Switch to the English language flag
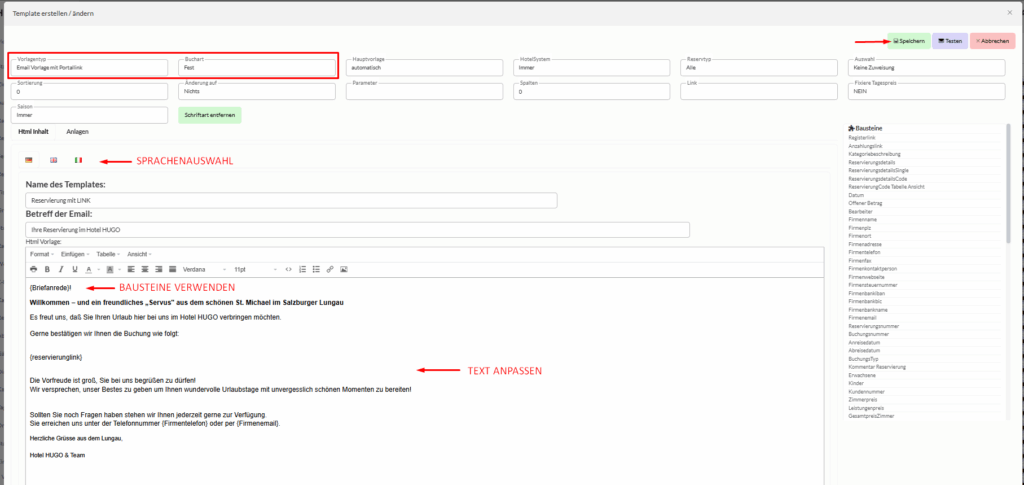Screen dimensions: 1024x485 coord(54,160)
